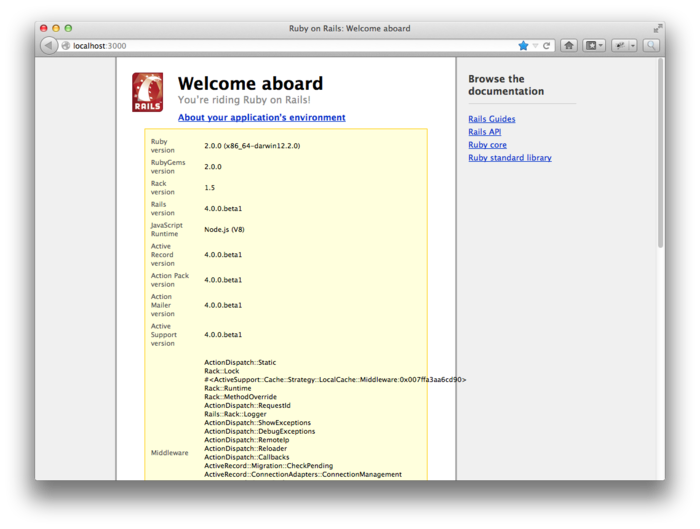Expand the bookmarks menu button
Screen dimensions: 700x529
point(594,46)
